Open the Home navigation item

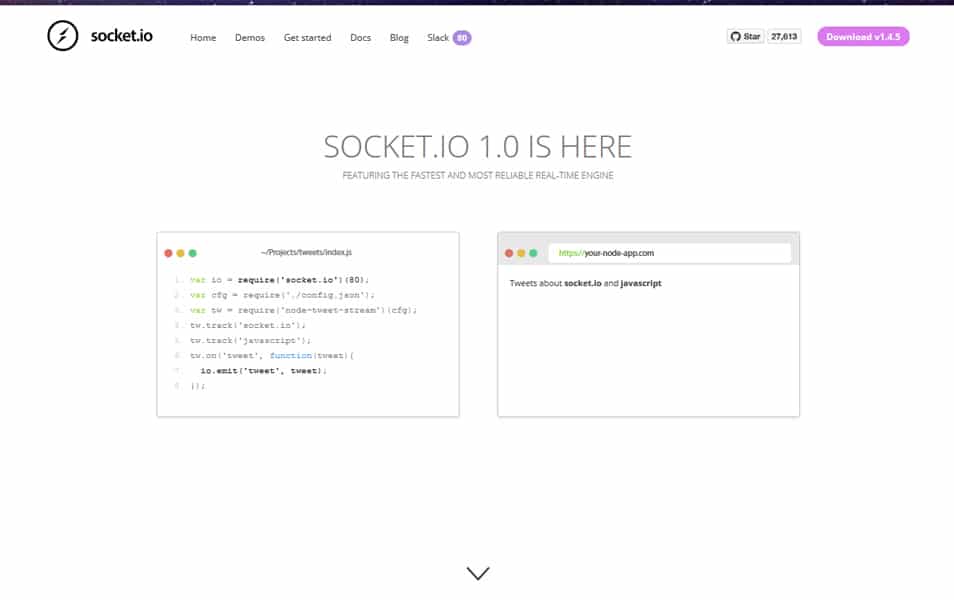click(x=202, y=37)
